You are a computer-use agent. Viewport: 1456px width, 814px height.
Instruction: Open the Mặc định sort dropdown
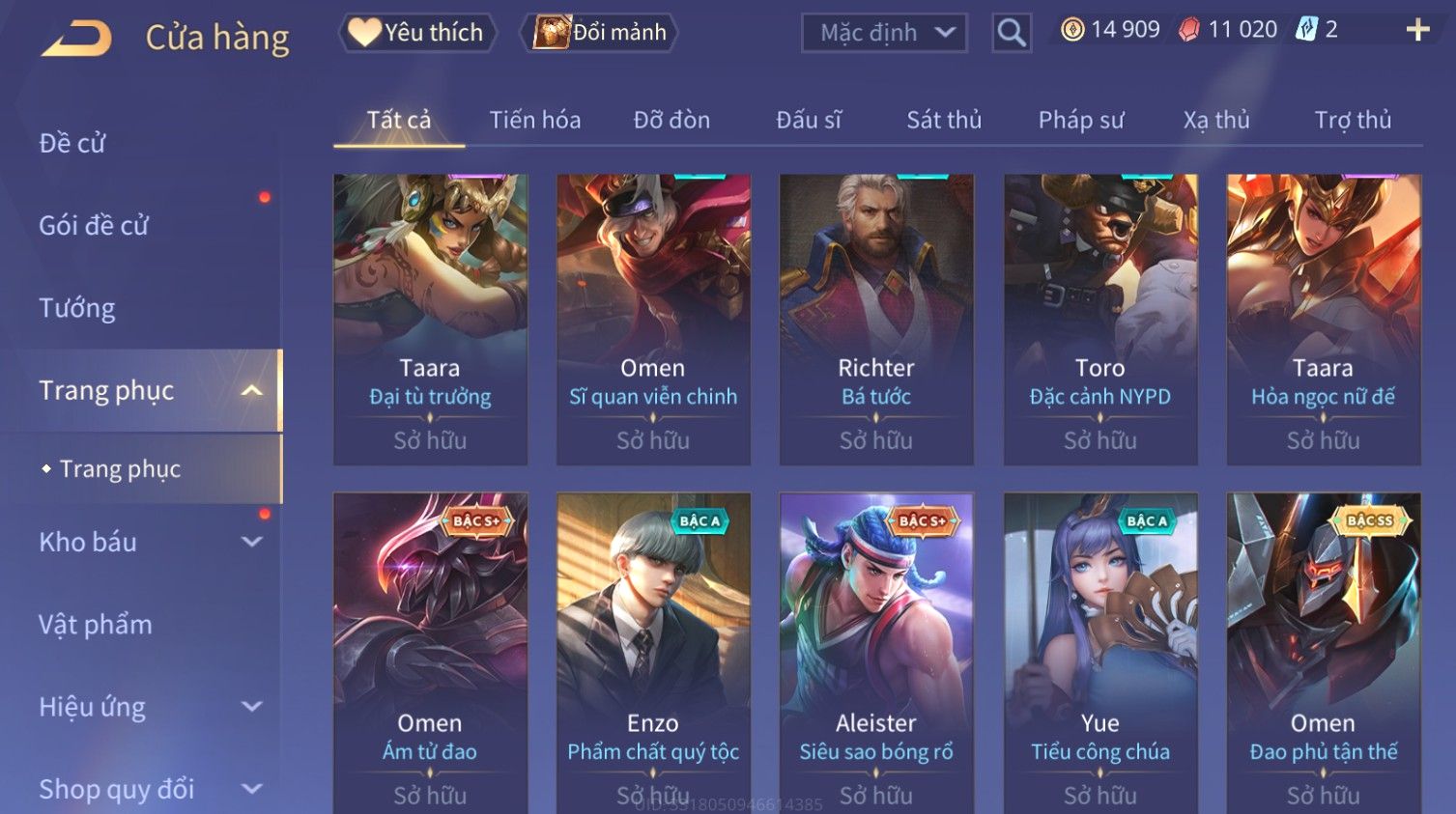[x=884, y=33]
